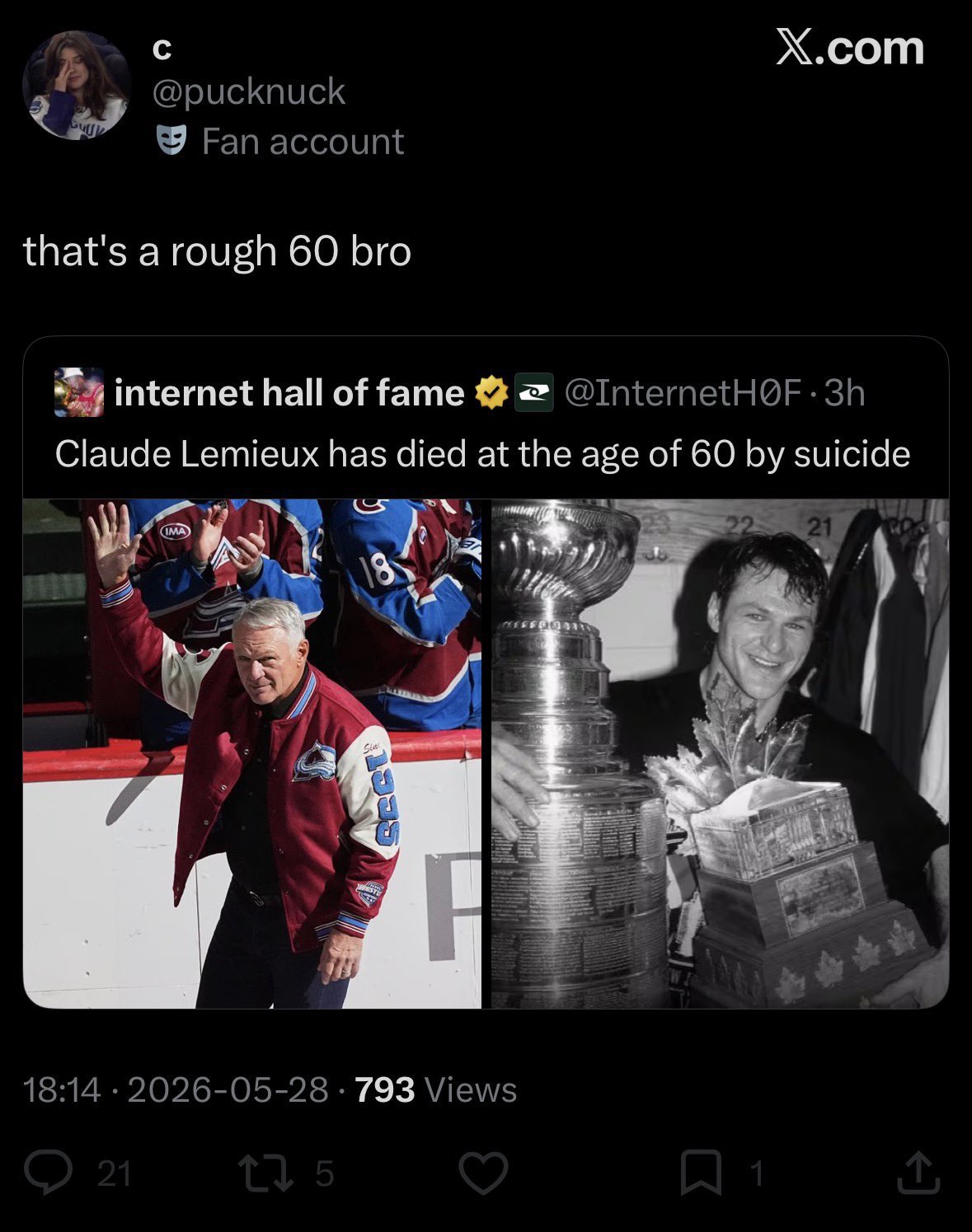Click the 18:14 post timestamp
This screenshot has width=972, height=1232.
coord(62,1089)
